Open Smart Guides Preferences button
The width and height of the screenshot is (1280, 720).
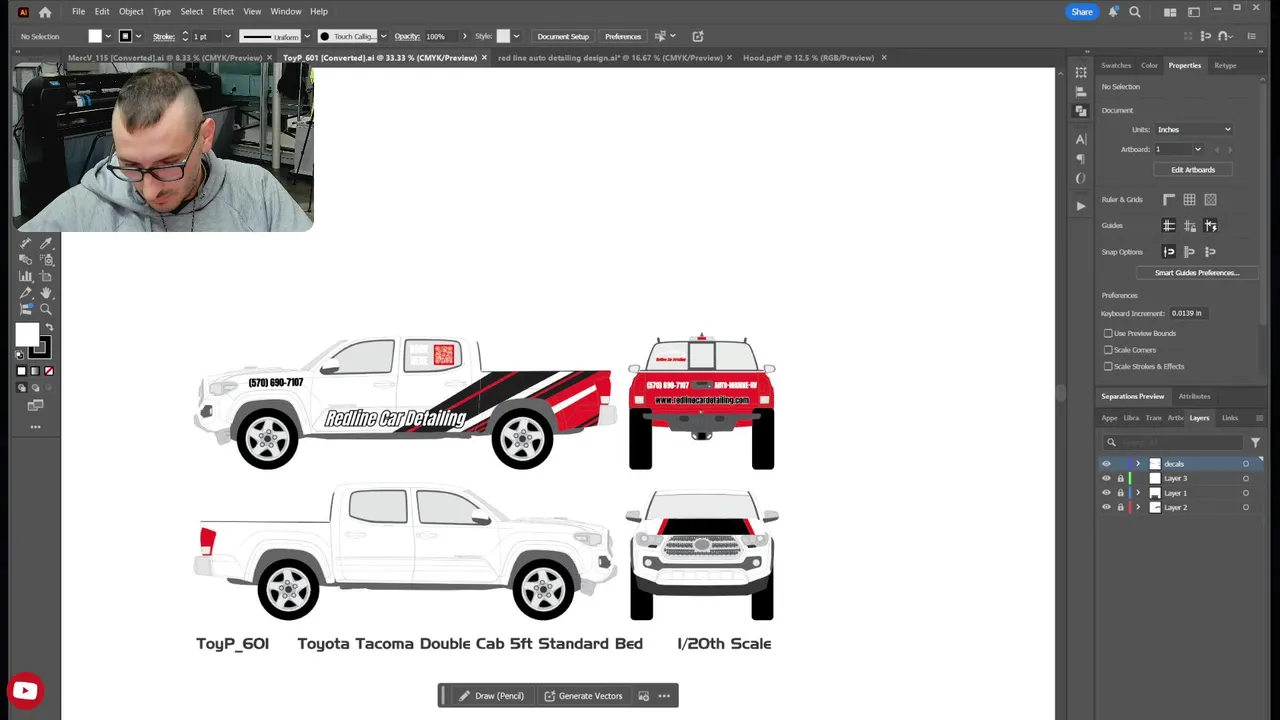(x=1197, y=273)
